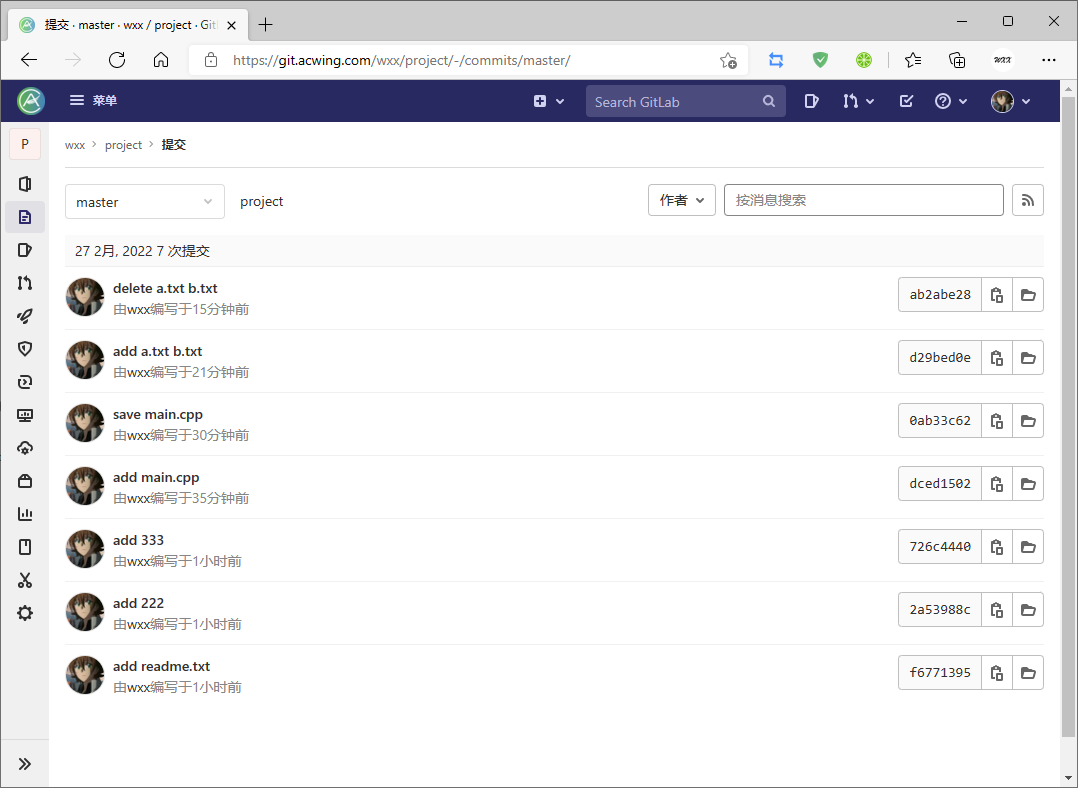Open Merge requests icon in the sidebar
The image size is (1078, 788).
pos(25,283)
